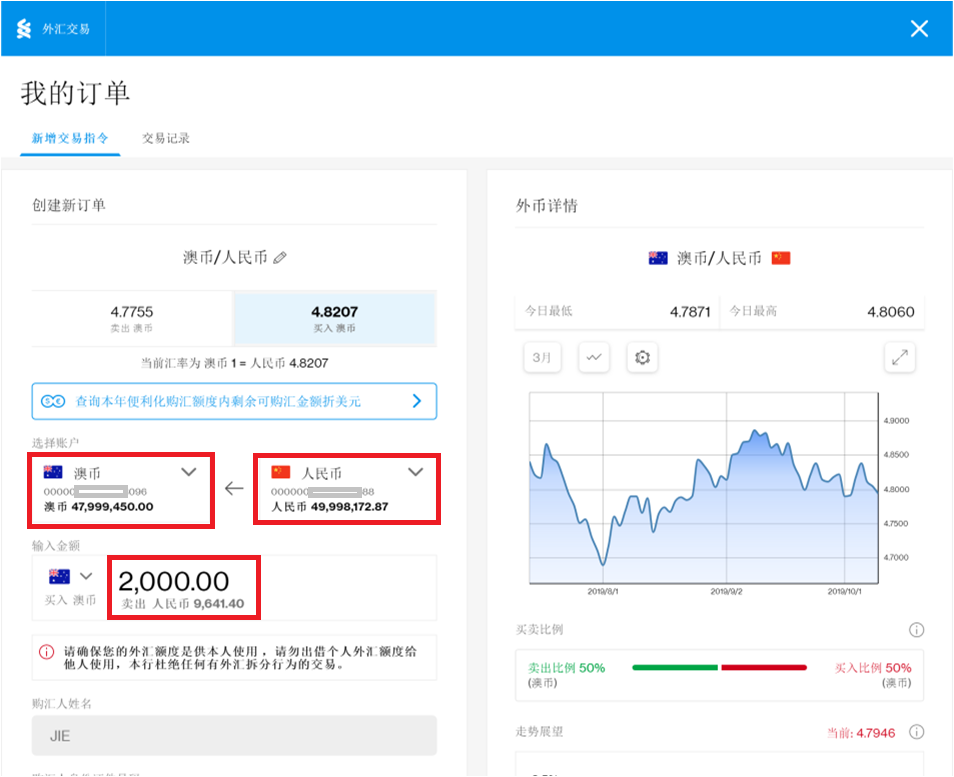
Task: Edit currency pair with pencil icon
Action: 280,258
